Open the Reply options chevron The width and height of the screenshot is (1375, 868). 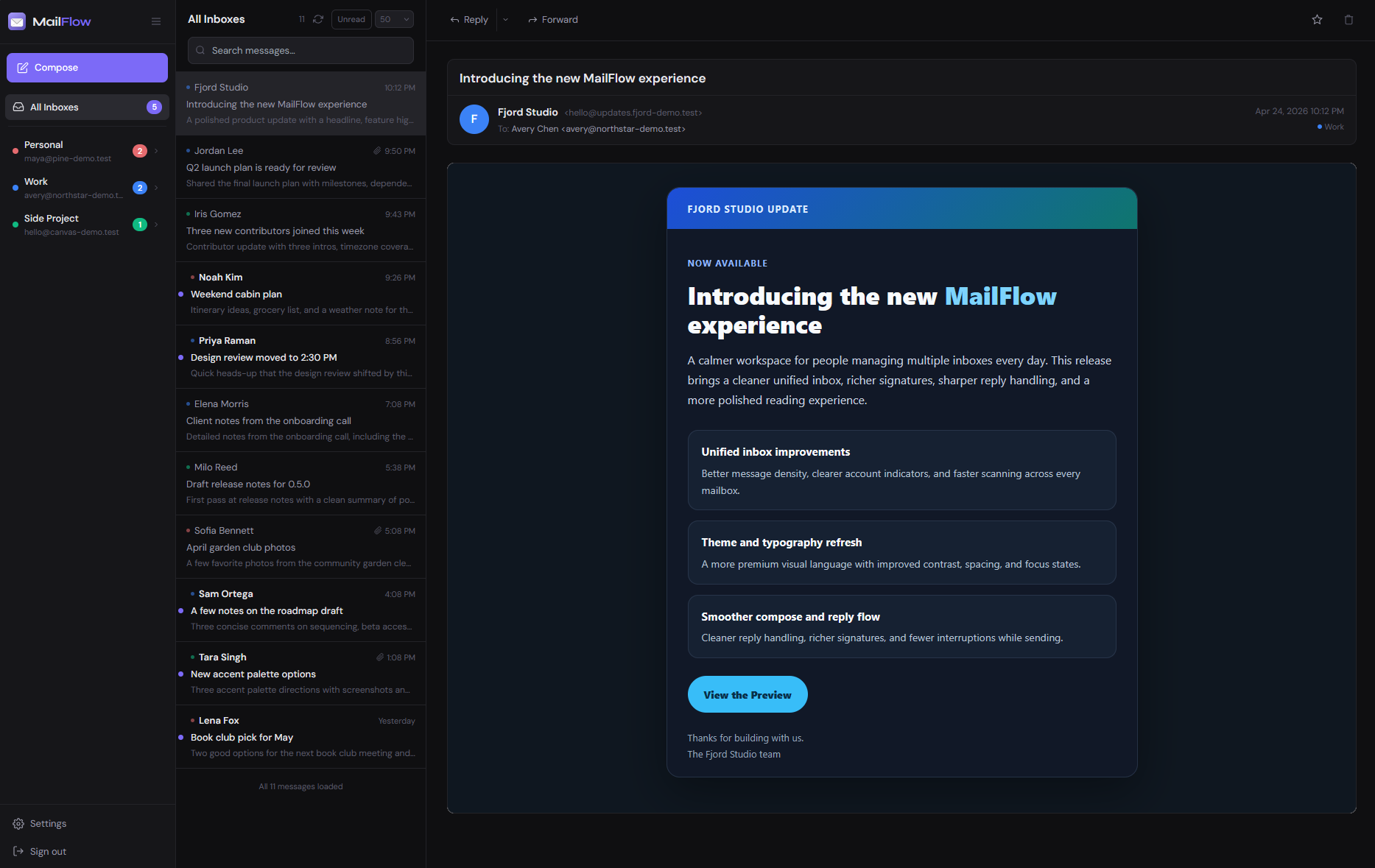tap(505, 20)
